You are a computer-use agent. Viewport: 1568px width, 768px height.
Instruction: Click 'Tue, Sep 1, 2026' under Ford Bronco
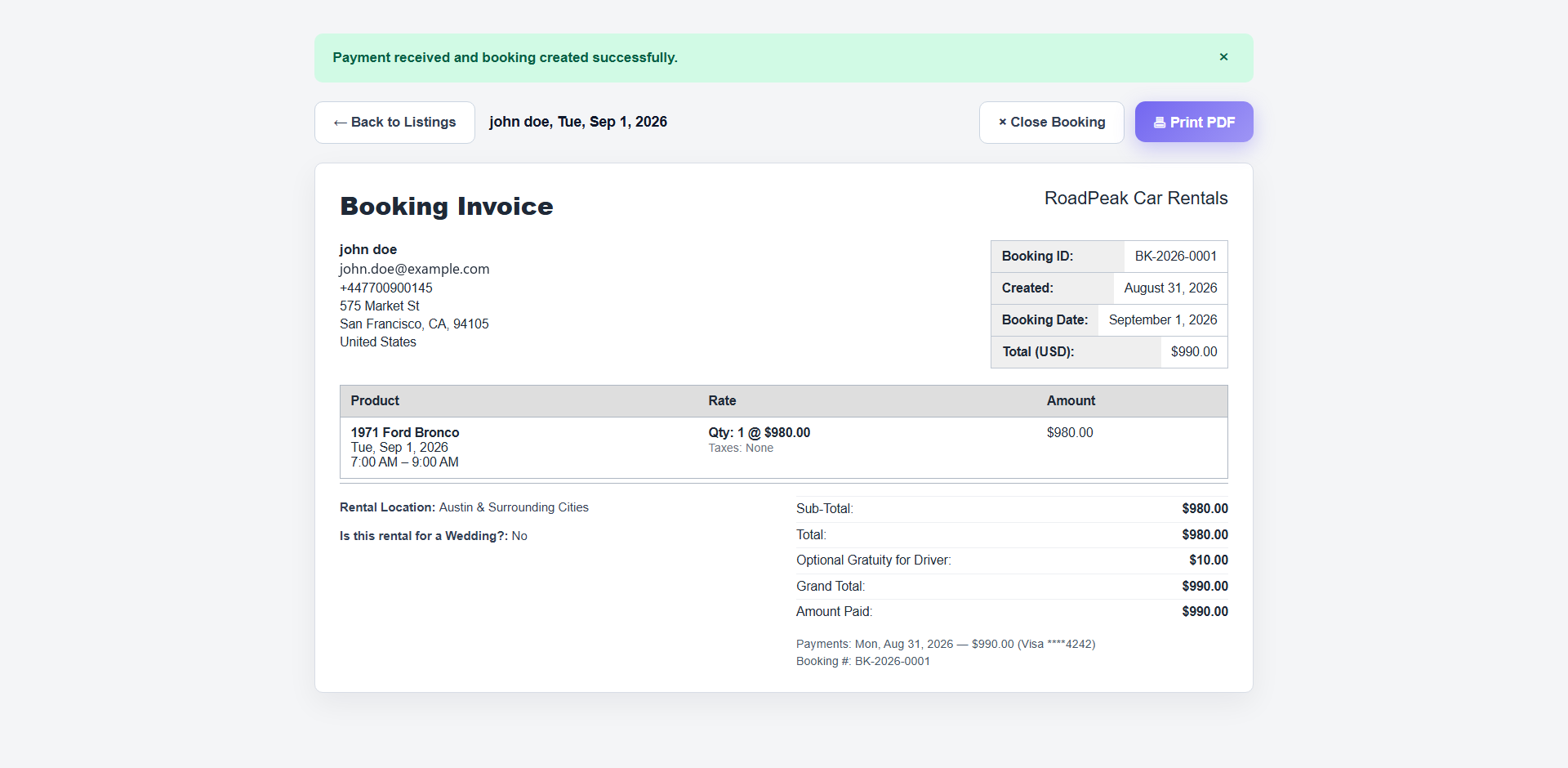(x=399, y=448)
